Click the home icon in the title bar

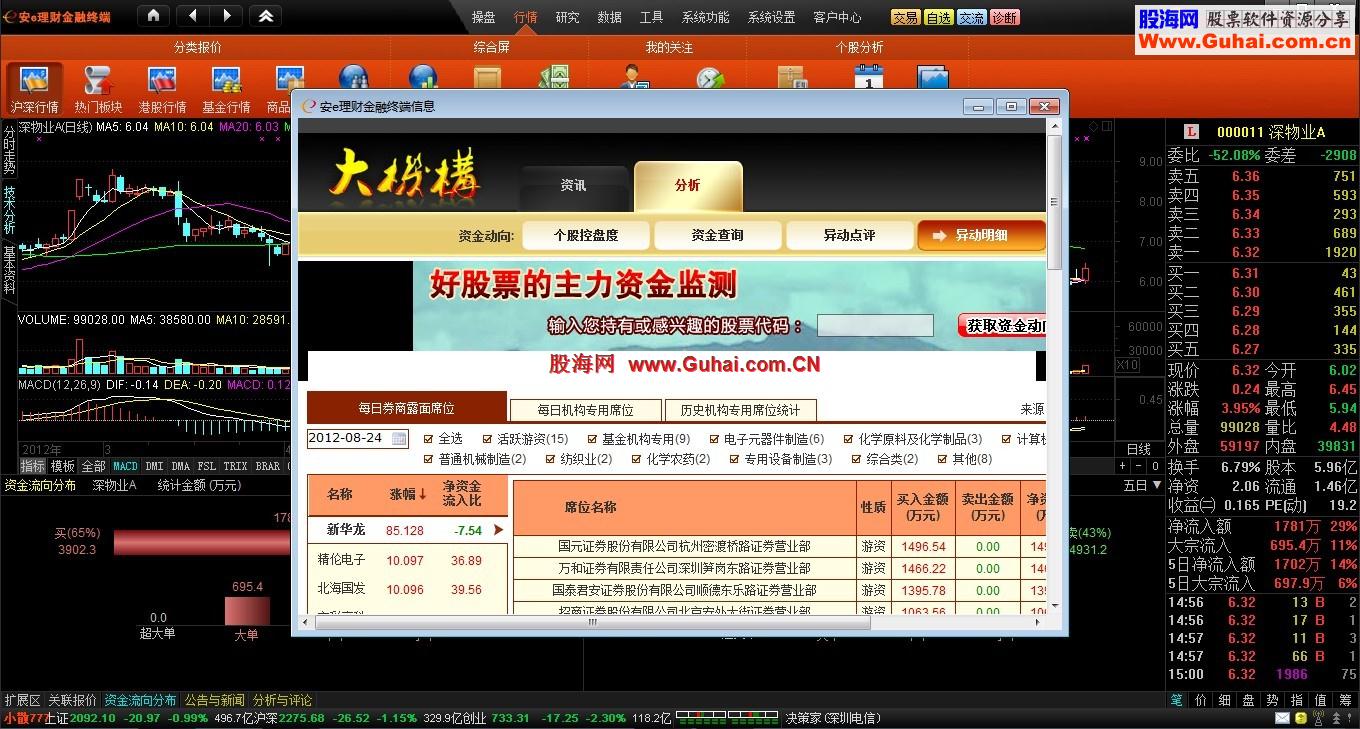click(x=152, y=16)
